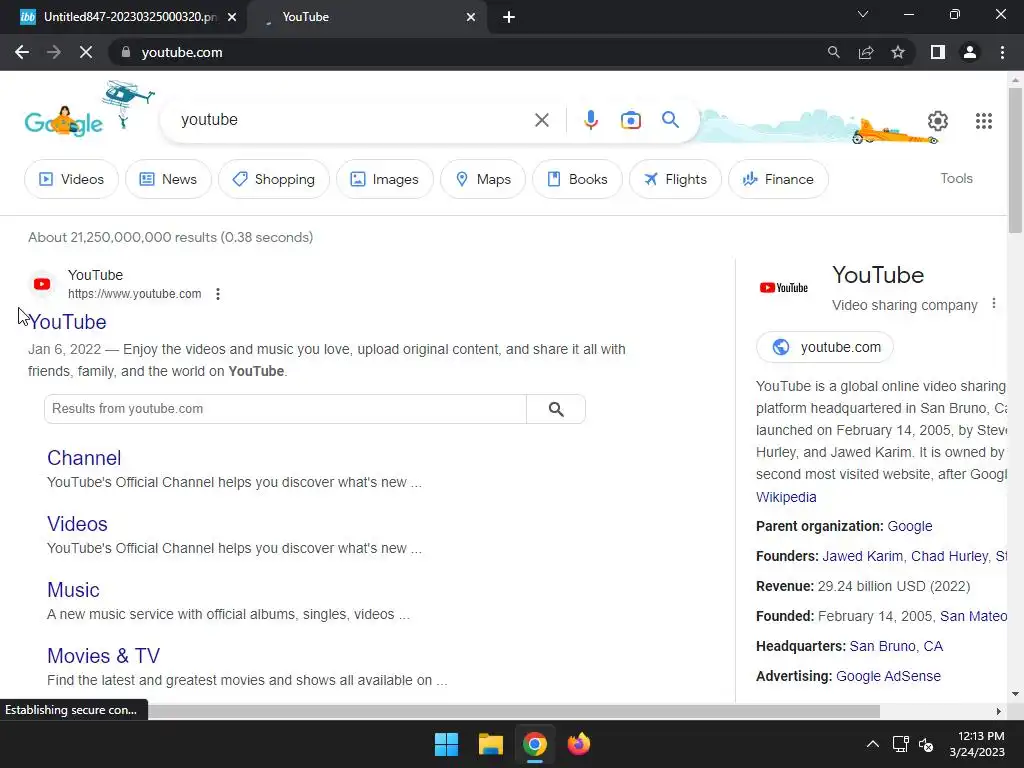The height and width of the screenshot is (768, 1024).
Task: Open the San Bruno, CA link
Action: click(x=896, y=647)
